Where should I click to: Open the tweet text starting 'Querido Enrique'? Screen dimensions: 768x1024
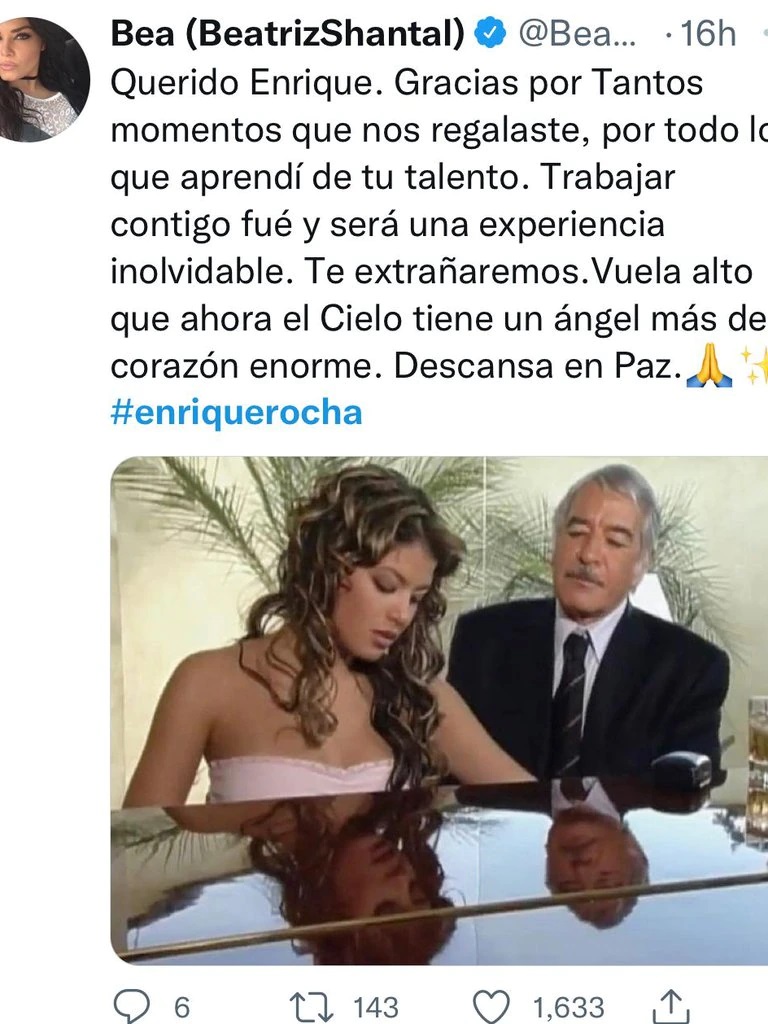439,224
